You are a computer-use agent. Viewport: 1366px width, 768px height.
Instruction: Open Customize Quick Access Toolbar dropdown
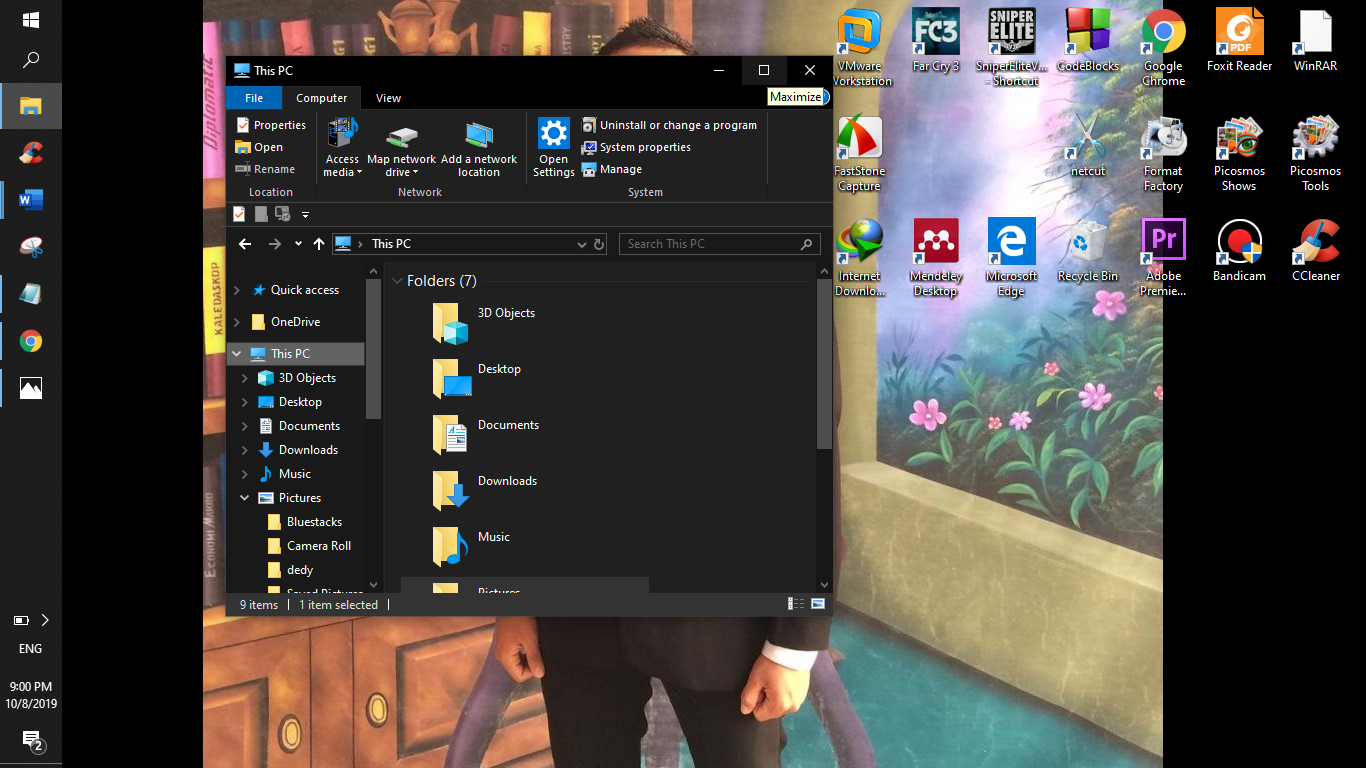[305, 214]
